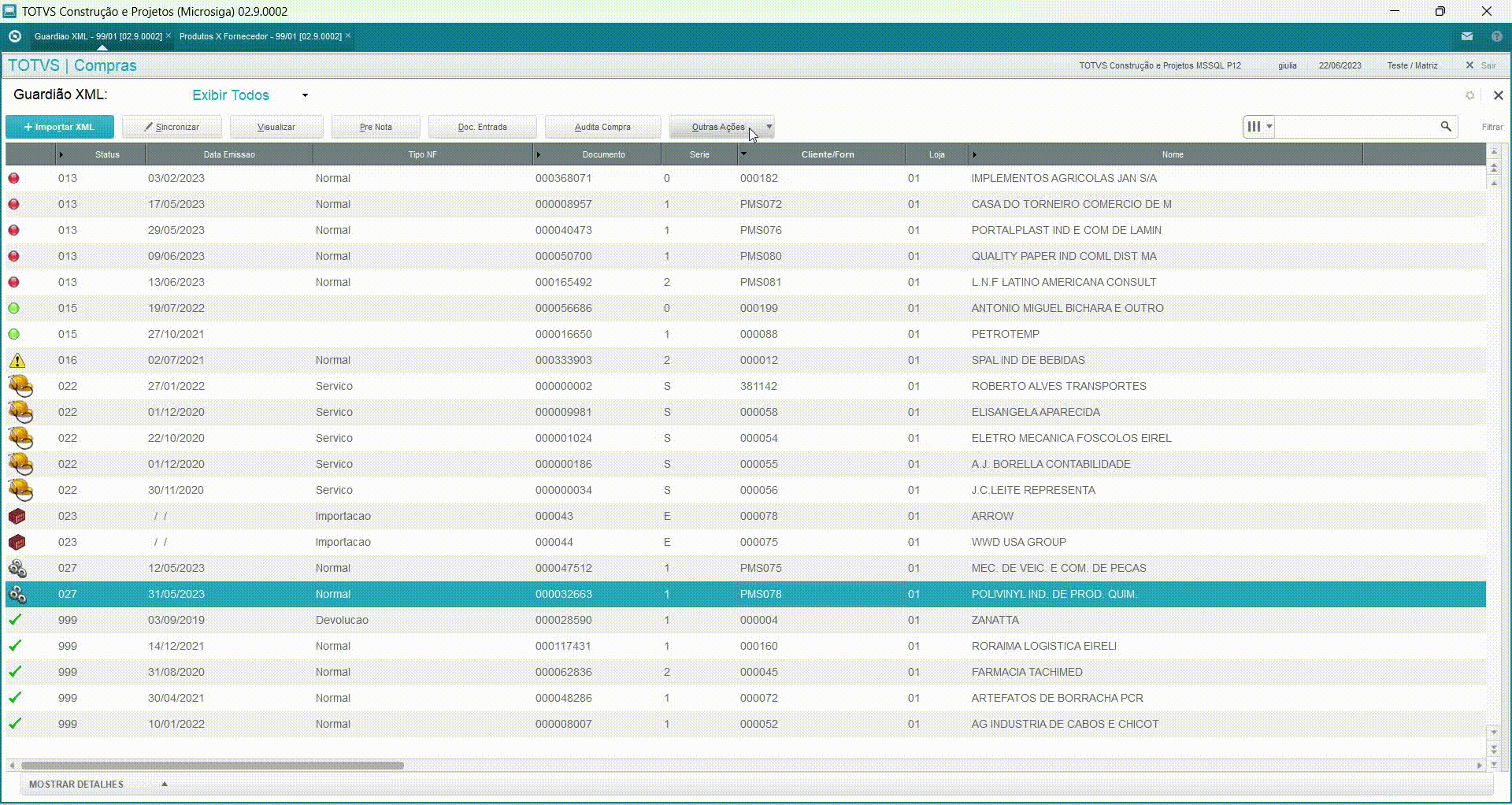
Task: Click green checkmark of ZANATTA row
Action: (x=15, y=620)
